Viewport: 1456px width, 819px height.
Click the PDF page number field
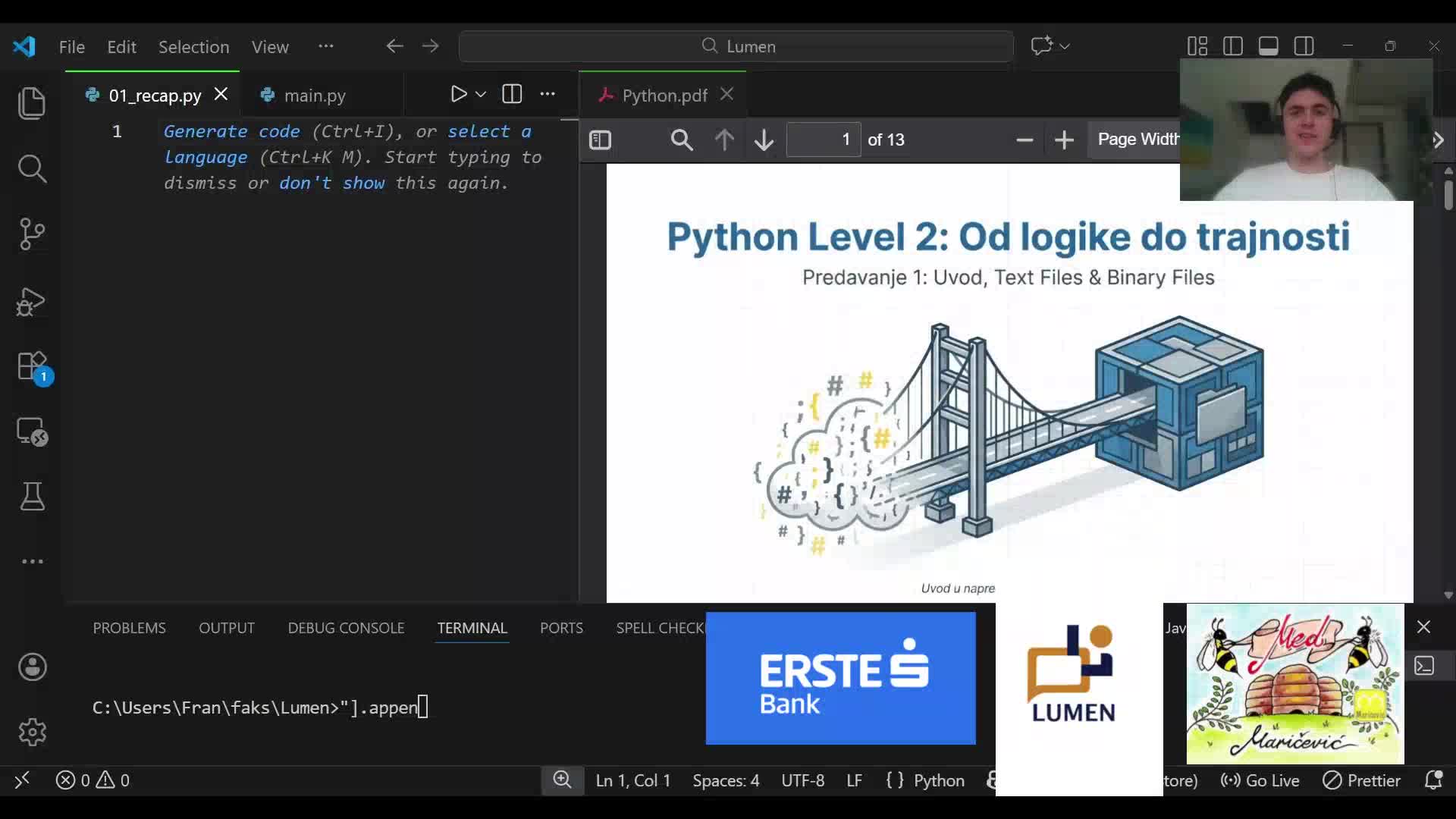(823, 140)
